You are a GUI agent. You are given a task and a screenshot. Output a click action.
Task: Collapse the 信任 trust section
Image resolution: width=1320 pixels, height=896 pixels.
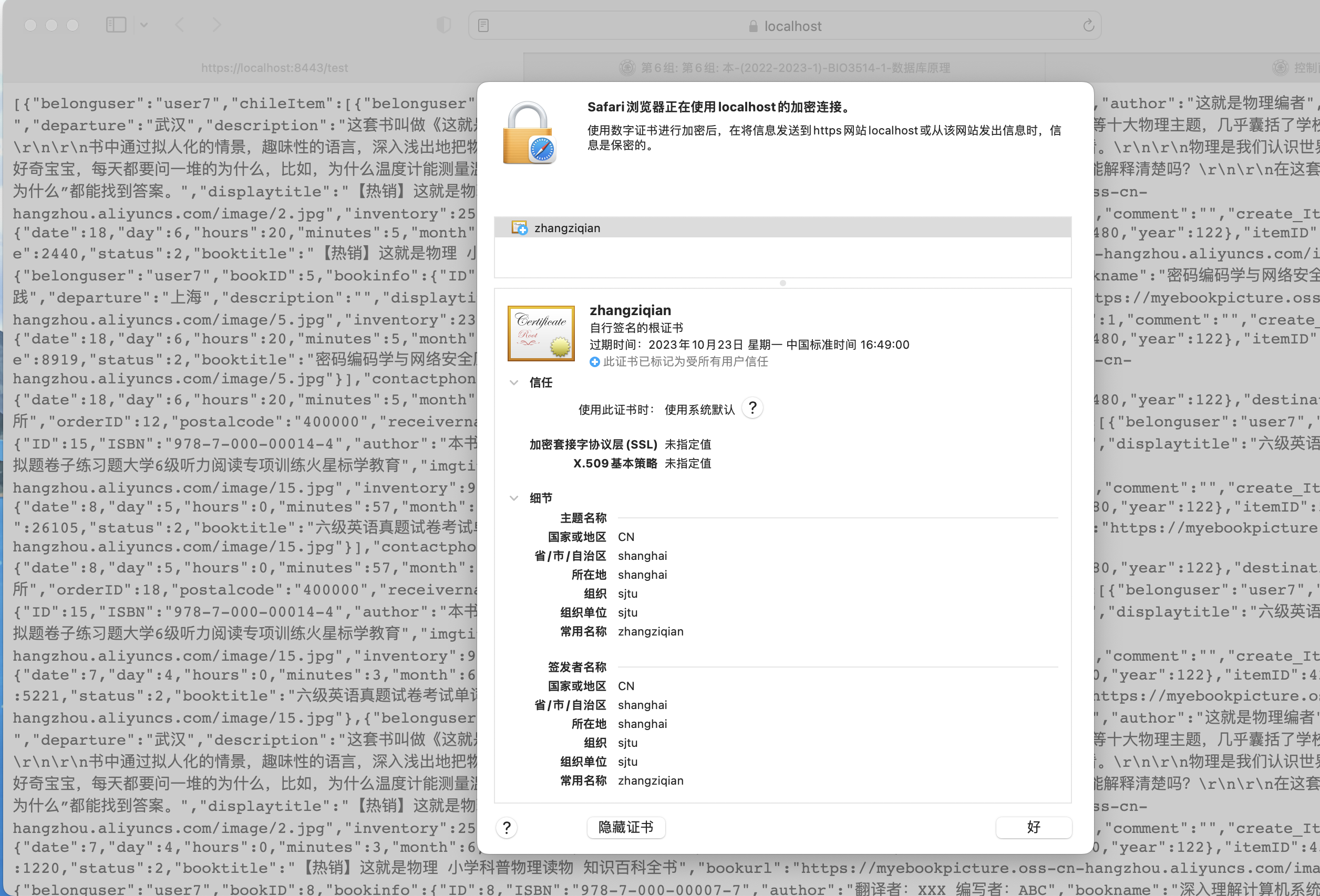(x=514, y=383)
